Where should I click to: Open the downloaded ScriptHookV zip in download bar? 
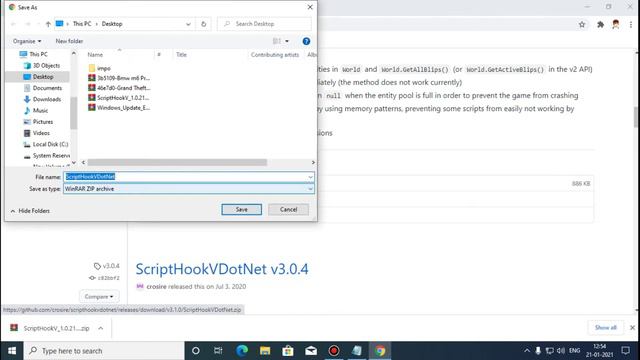coord(51,328)
